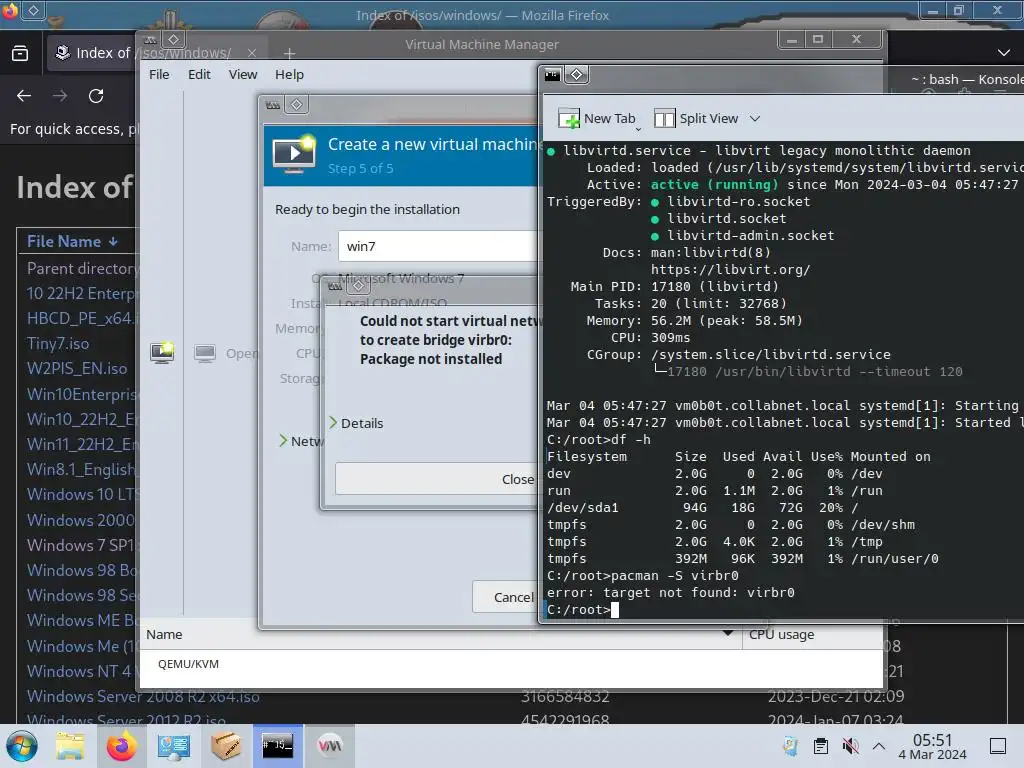Click the pin icon on Firefox titlebar
1024x768 pixels.
coord(33,10)
